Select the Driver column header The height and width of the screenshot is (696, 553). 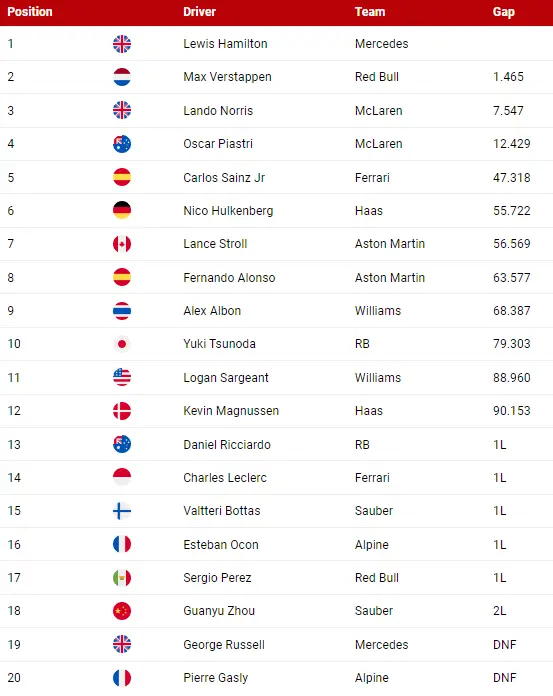point(199,12)
